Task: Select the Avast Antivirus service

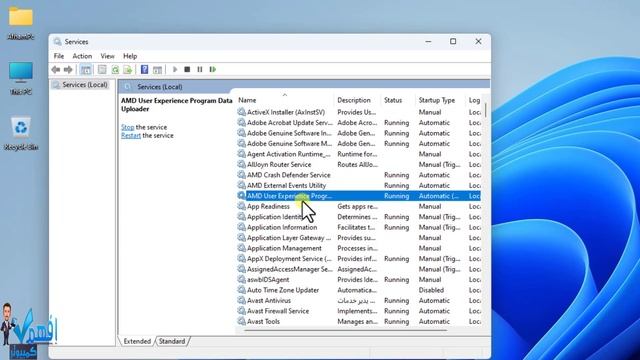Action: point(358,300)
